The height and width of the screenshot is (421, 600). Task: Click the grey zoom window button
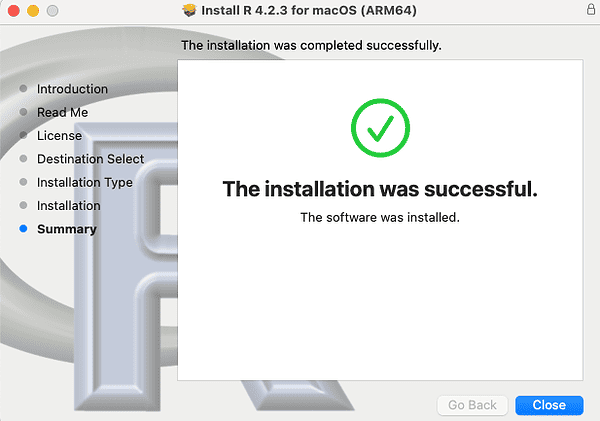pos(51,10)
